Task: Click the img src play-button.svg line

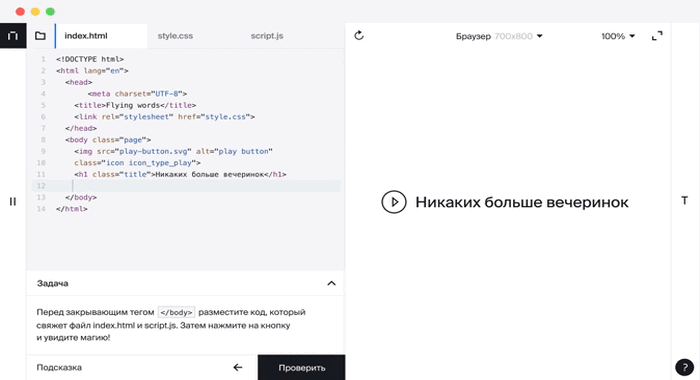Action: [174, 151]
